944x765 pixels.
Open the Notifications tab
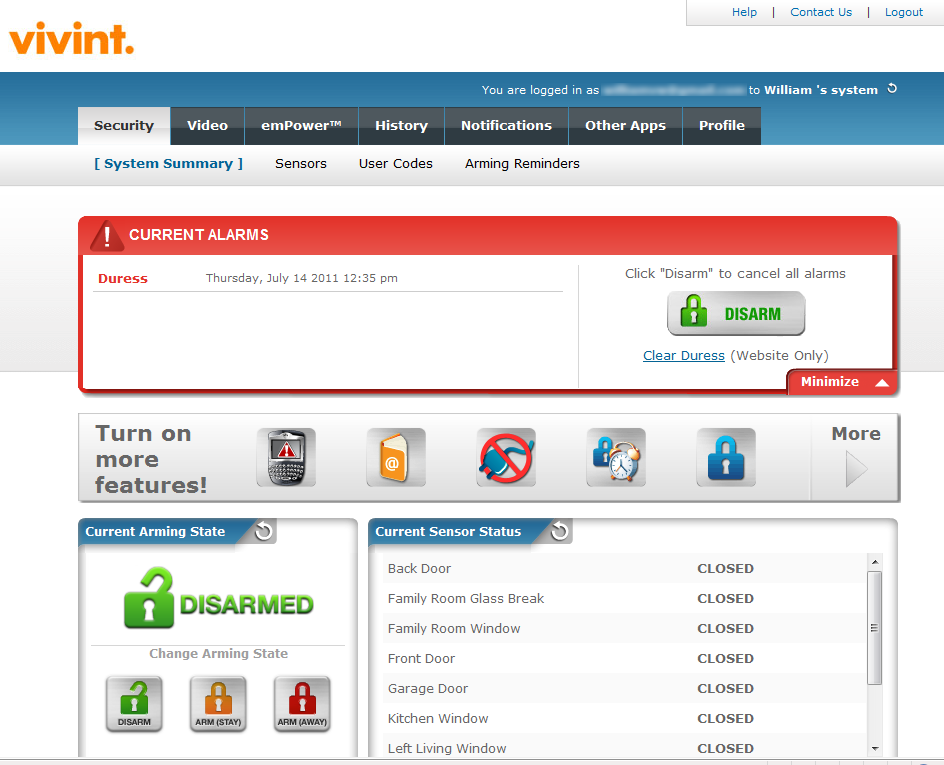point(506,126)
